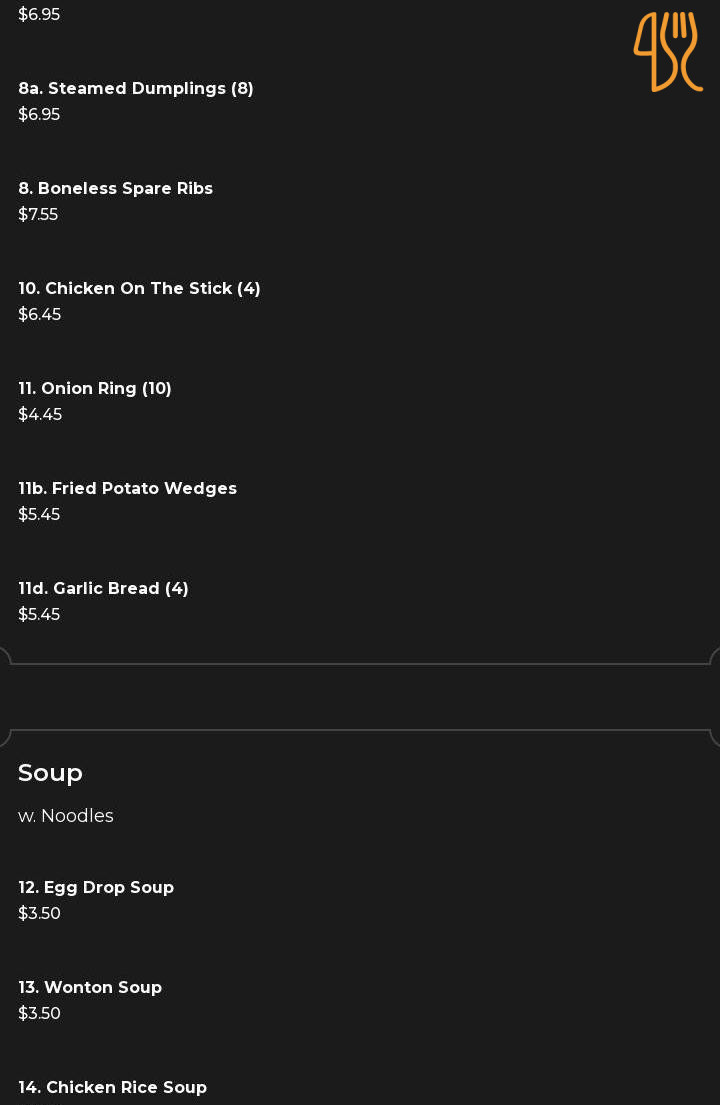This screenshot has height=1105, width=720.
Task: Select 11. Onion Ring (10) menu item
Action: (x=95, y=389)
